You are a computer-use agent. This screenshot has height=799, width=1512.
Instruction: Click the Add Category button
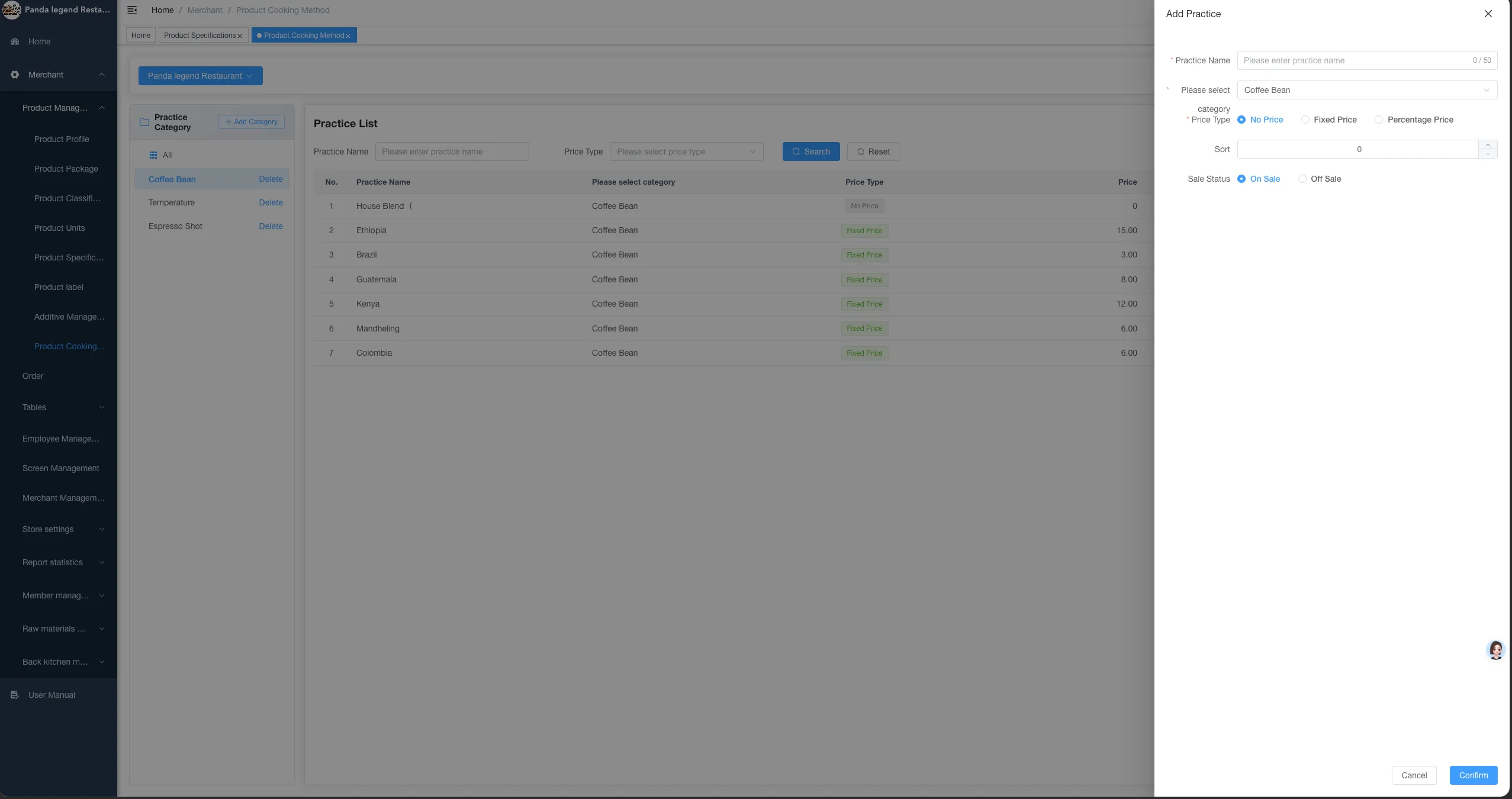click(x=252, y=122)
